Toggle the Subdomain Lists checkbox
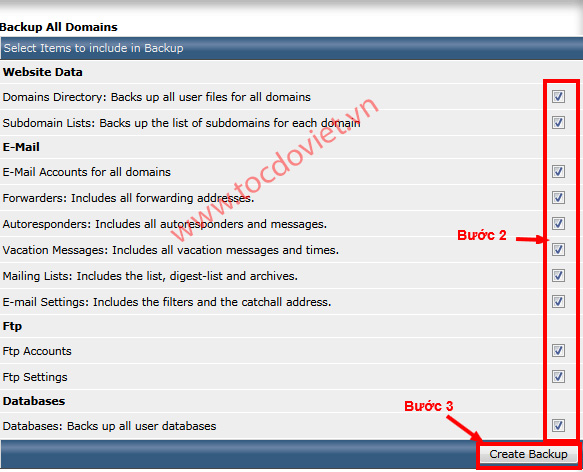583x472 pixels. click(558, 122)
